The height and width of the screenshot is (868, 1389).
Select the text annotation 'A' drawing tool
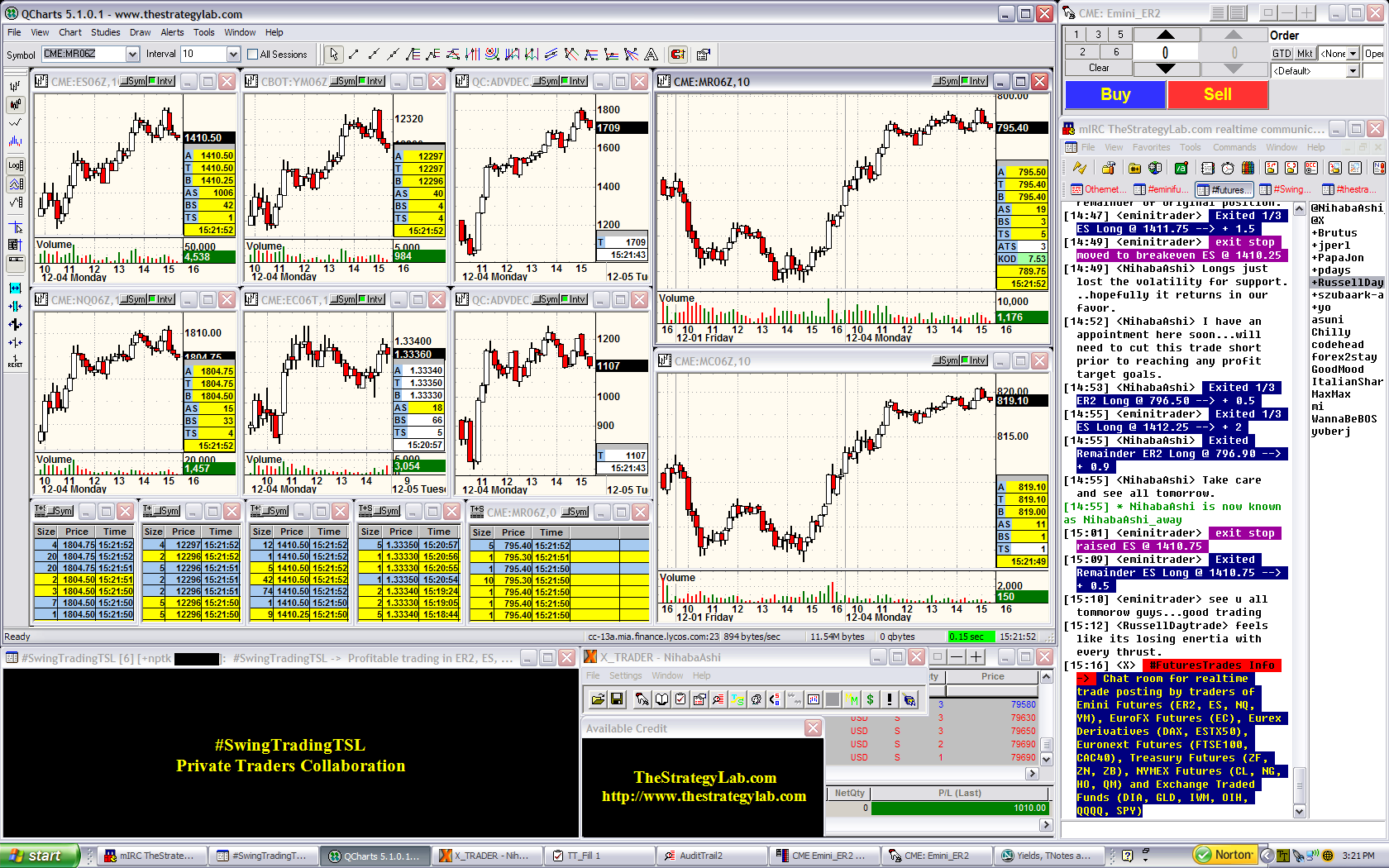point(652,55)
